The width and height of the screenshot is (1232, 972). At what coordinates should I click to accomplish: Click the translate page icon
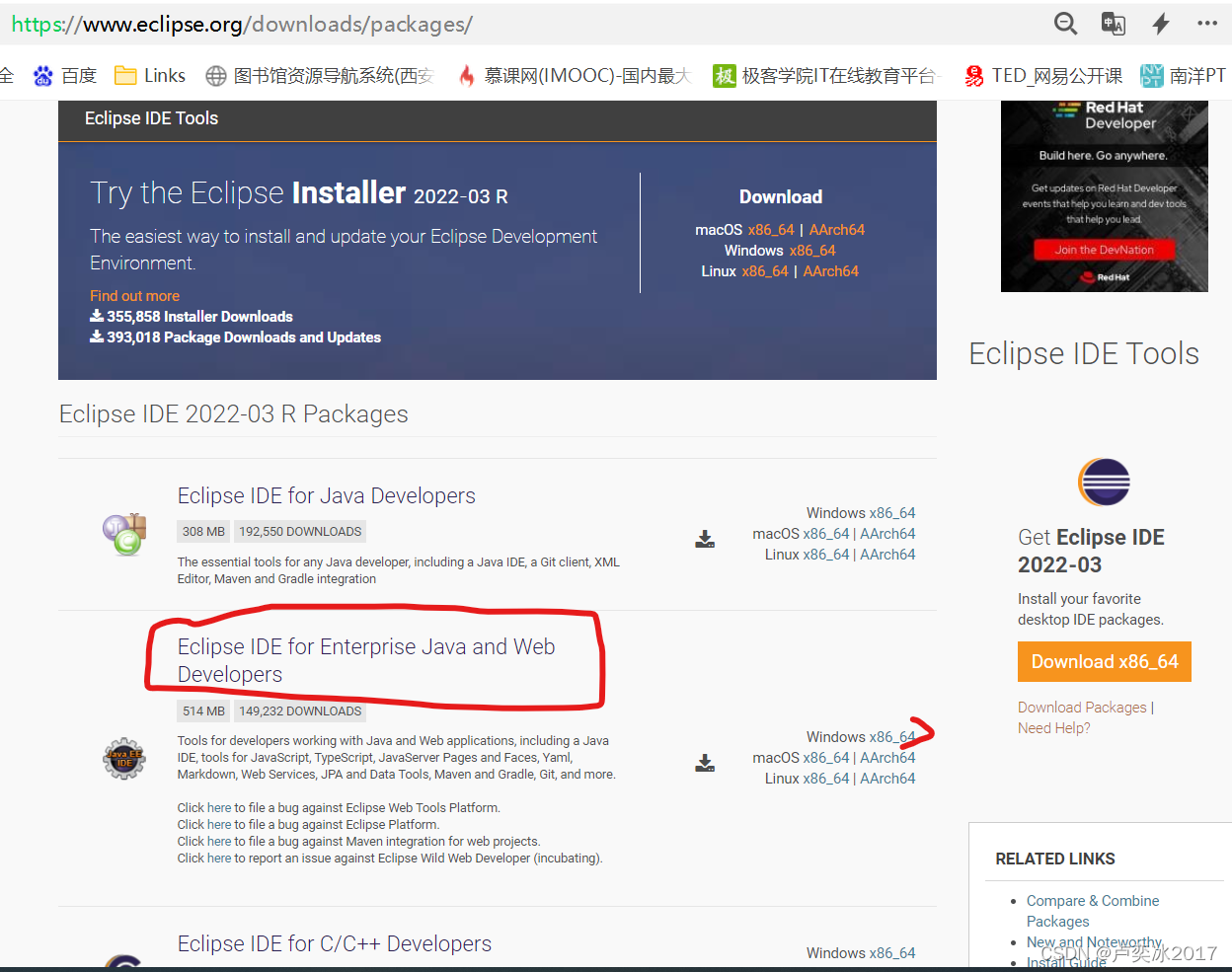tap(1113, 24)
